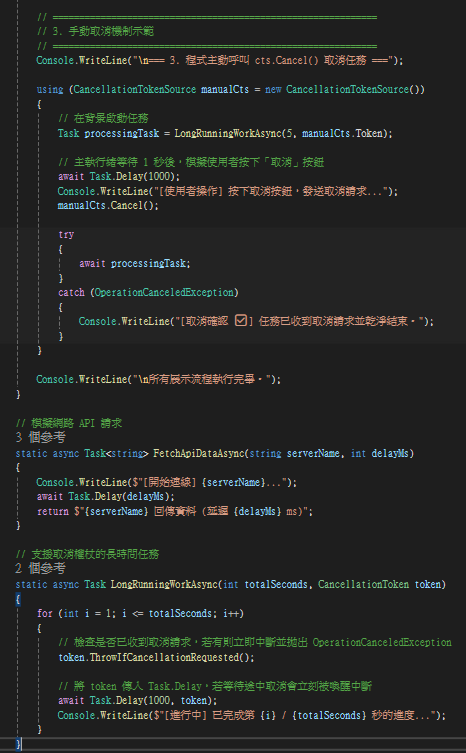Click the string "回傳資料 (延遲 {delayMs} ms)"

228,512
